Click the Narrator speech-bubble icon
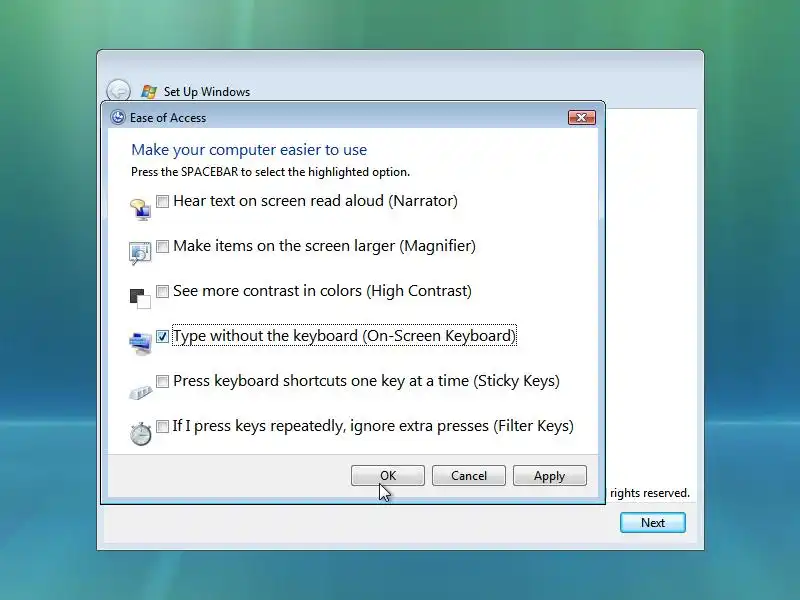The image size is (800, 600). [x=140, y=209]
